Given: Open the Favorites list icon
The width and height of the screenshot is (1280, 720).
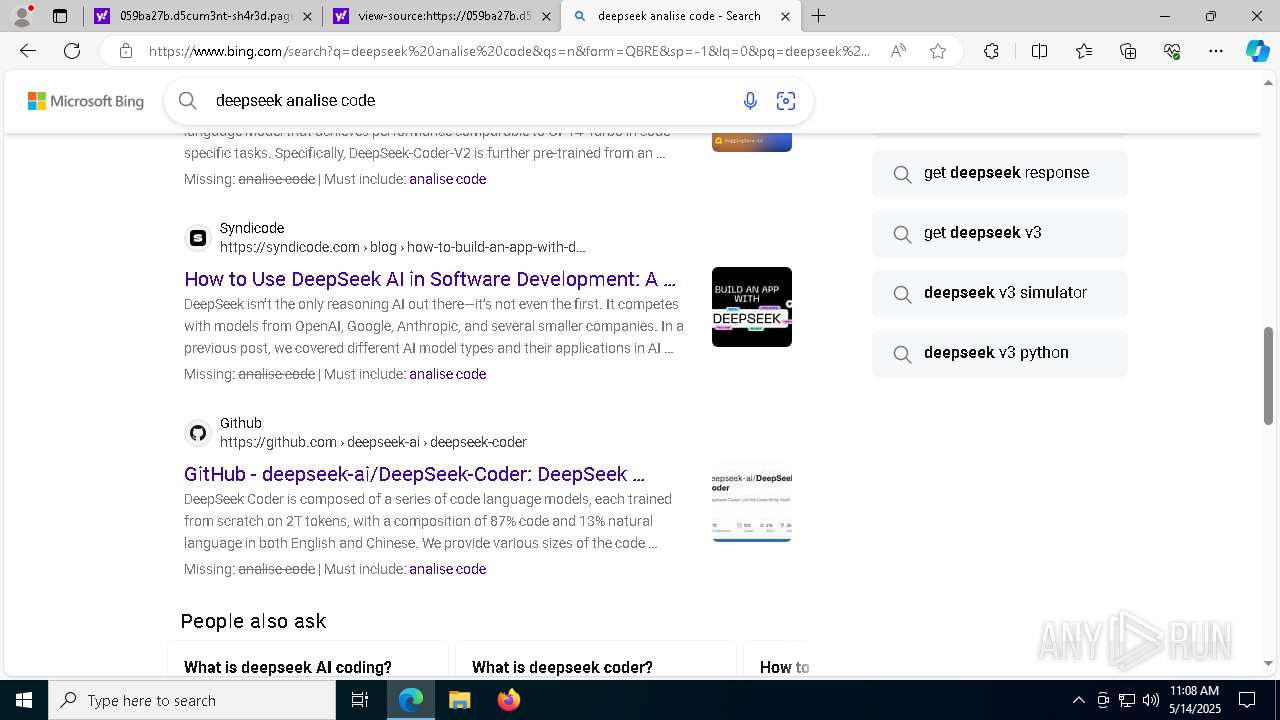Looking at the screenshot, I should pyautogui.click(x=1084, y=51).
